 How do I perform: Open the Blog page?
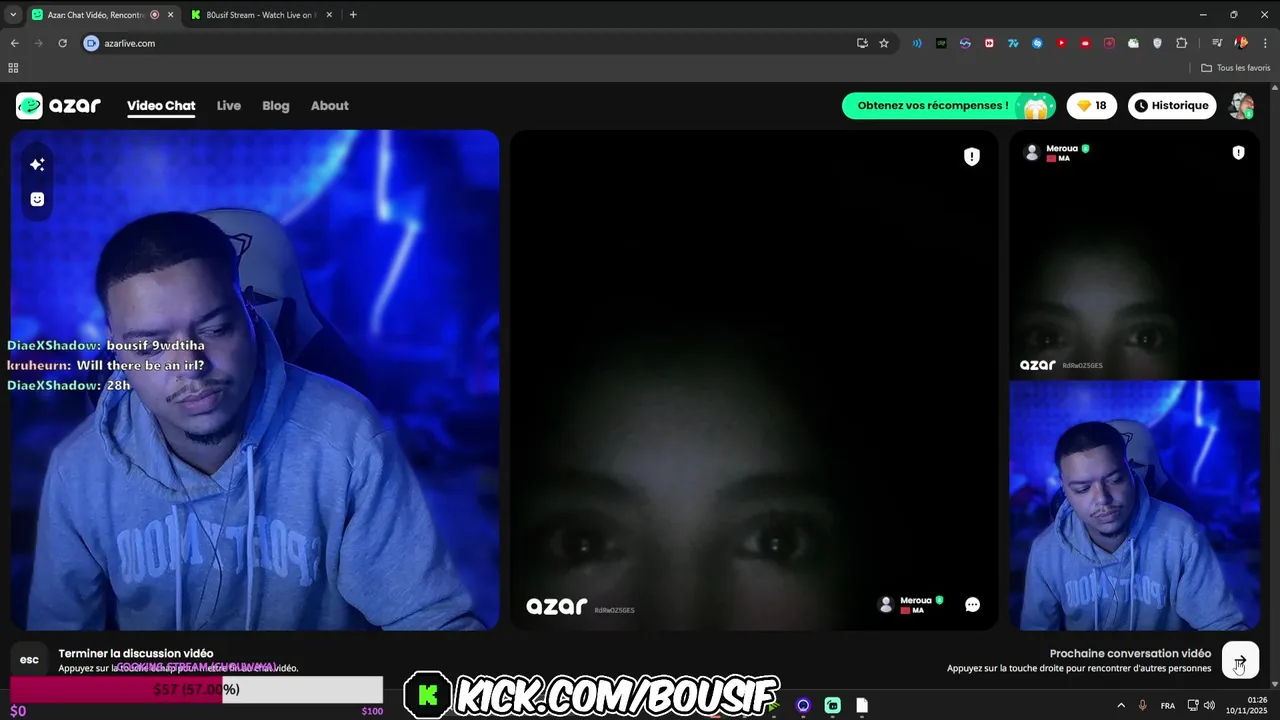(x=276, y=106)
